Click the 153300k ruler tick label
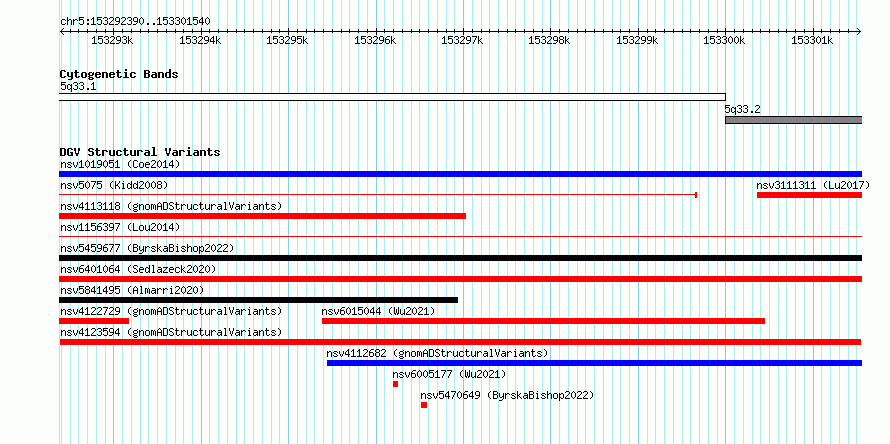Viewport: 890px width, 444px height. click(x=724, y=41)
